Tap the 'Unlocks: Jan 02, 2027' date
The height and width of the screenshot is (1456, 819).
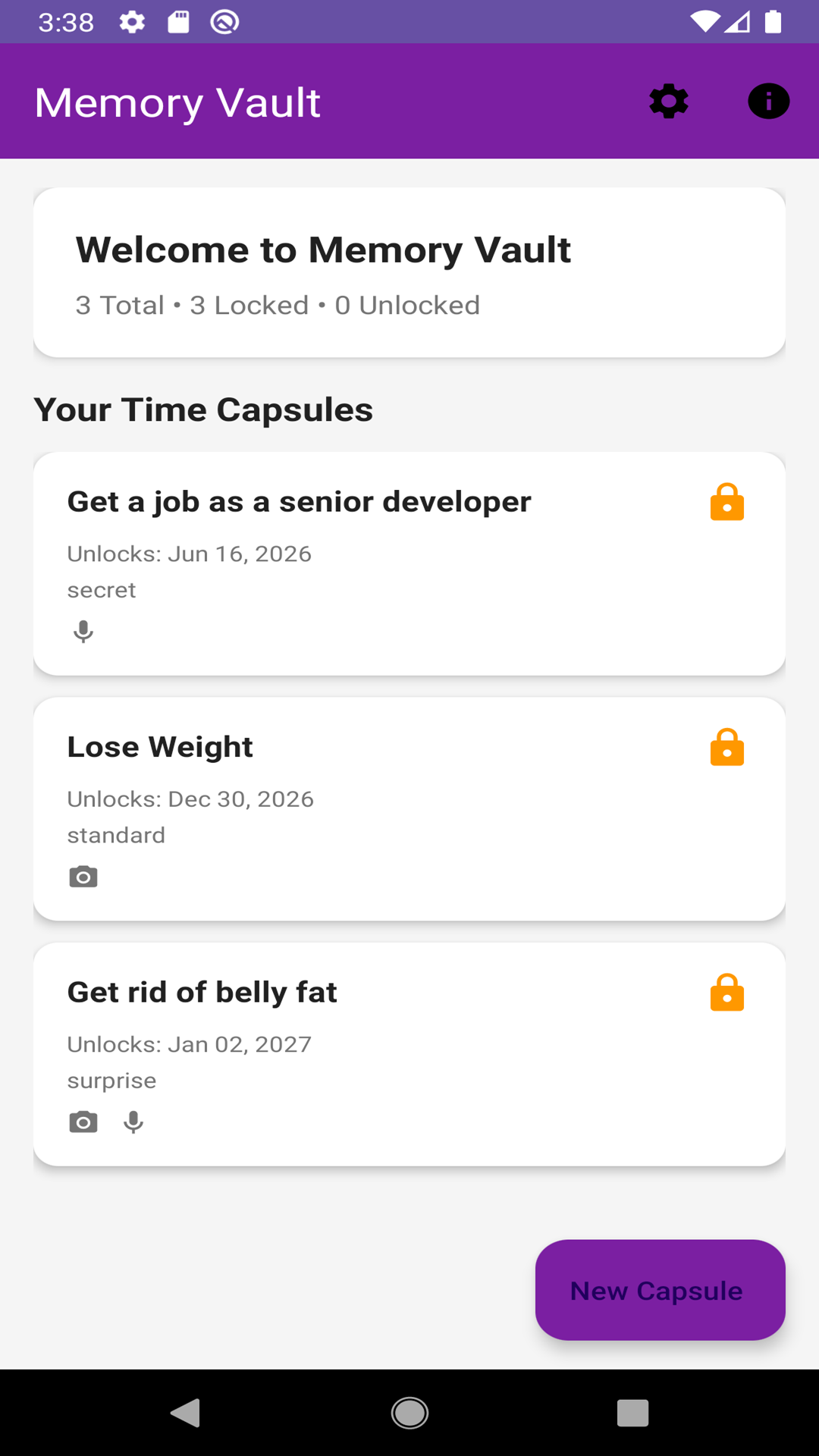click(x=190, y=1044)
